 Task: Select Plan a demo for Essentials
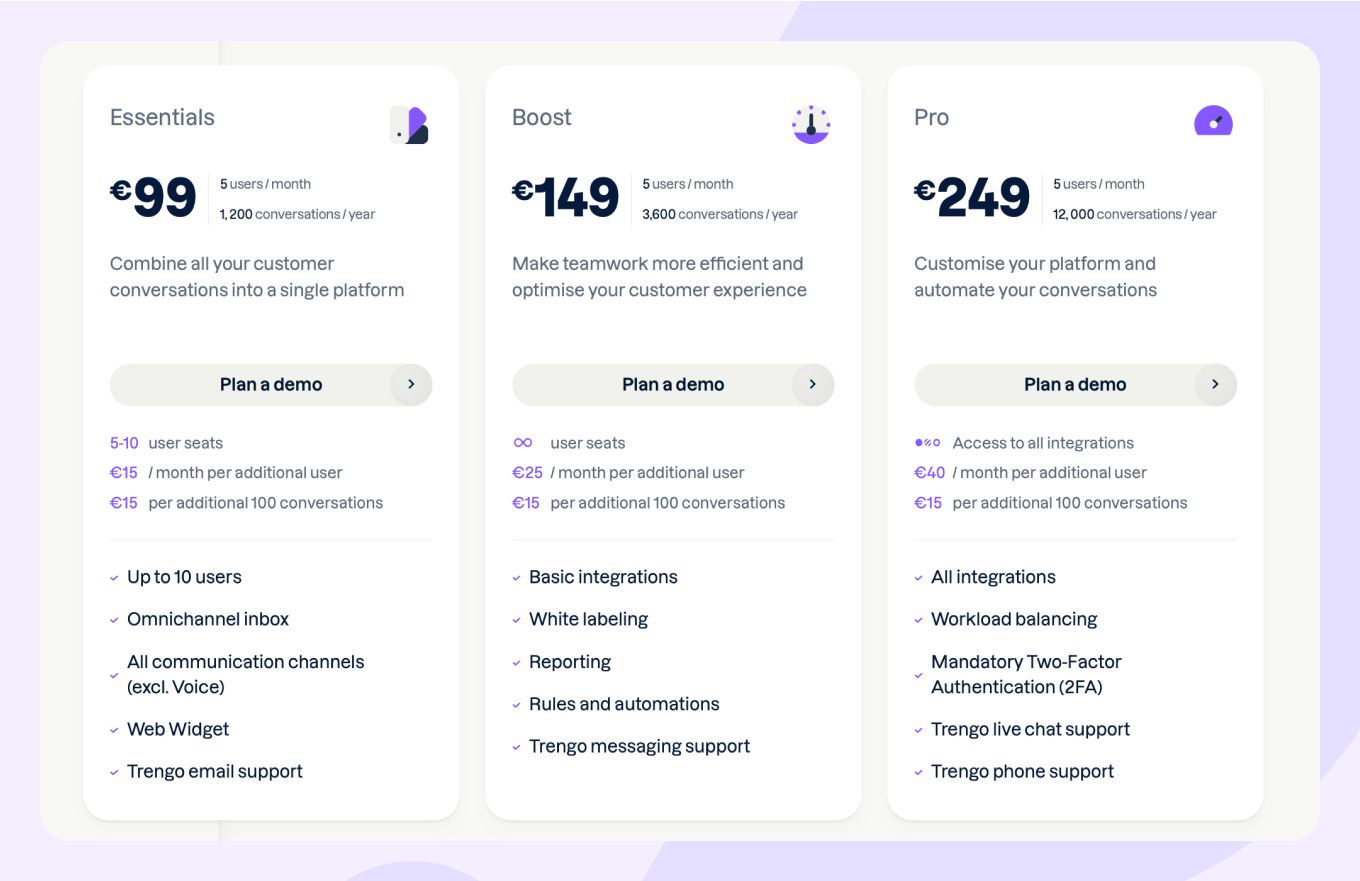[271, 385]
